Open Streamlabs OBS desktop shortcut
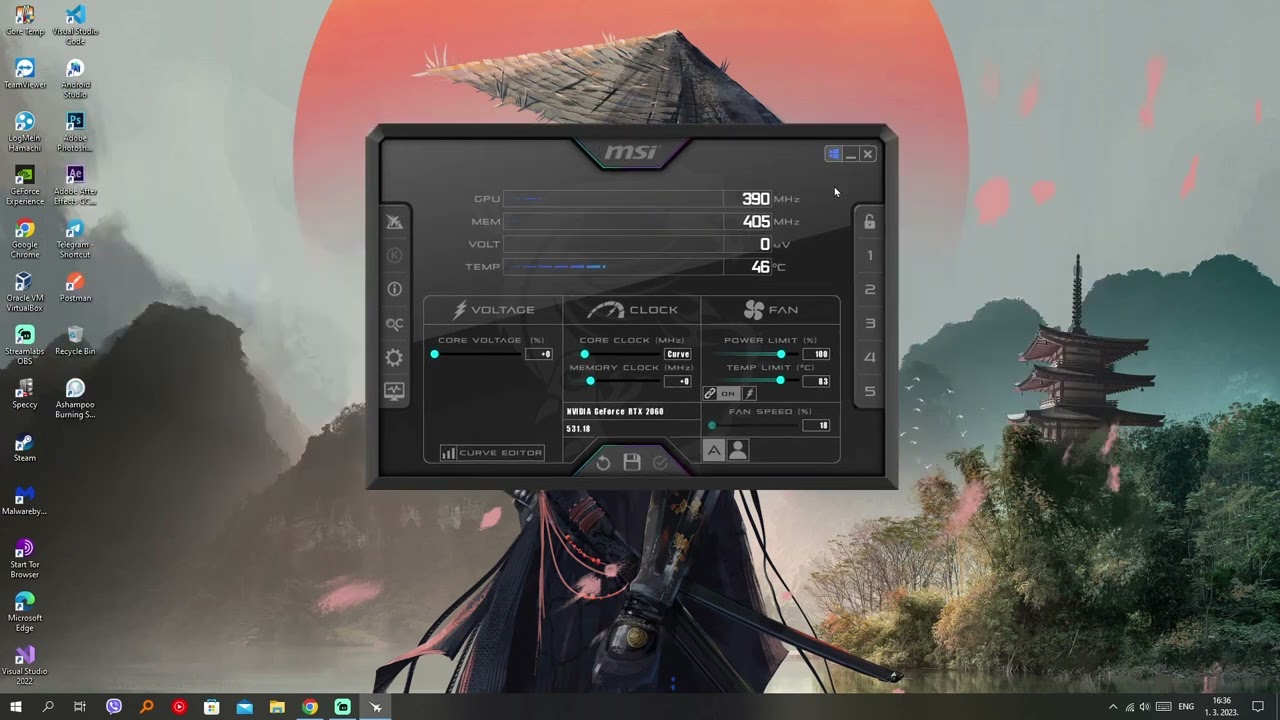 (25, 345)
